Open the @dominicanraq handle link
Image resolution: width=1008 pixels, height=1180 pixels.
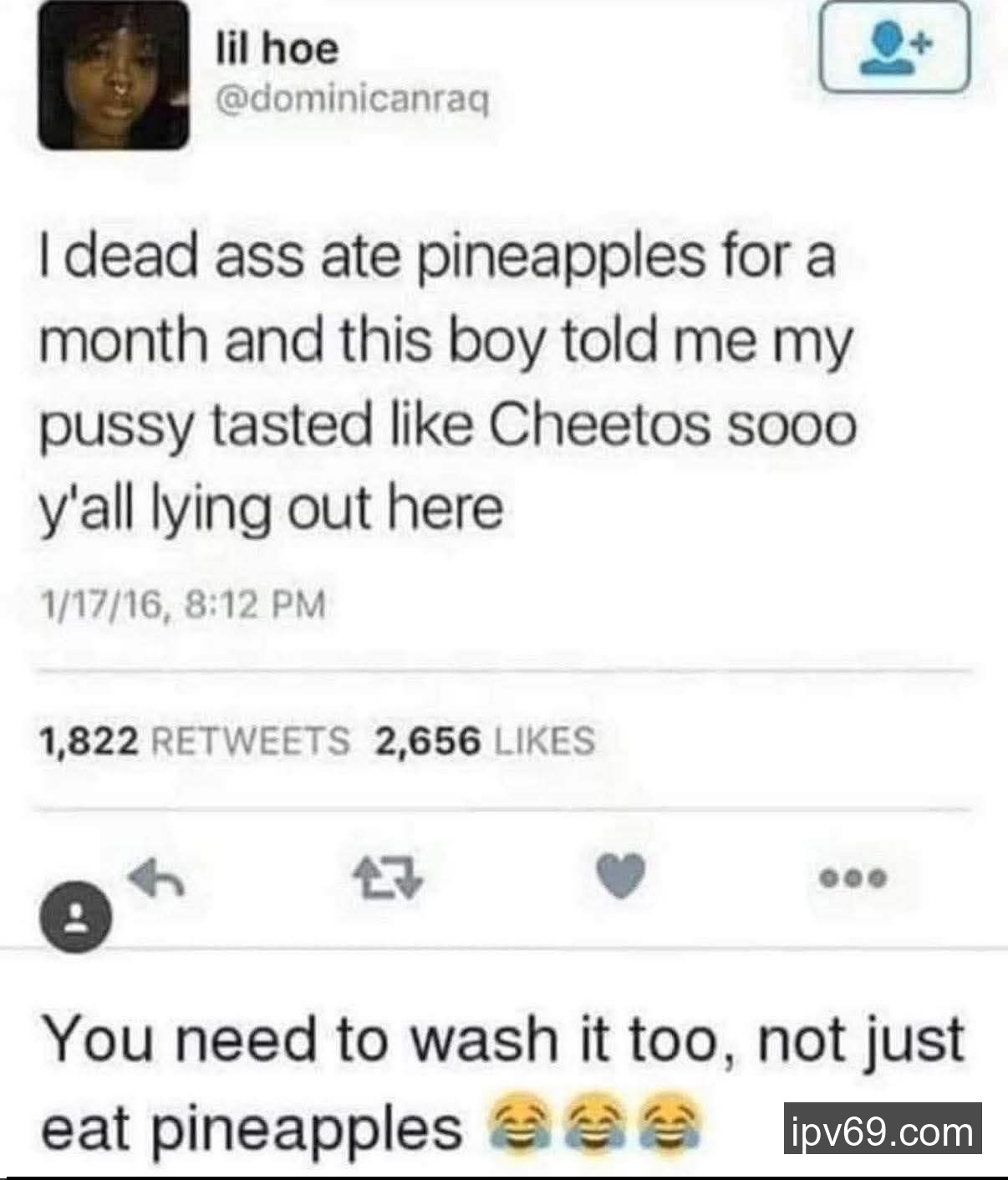[x=353, y=101]
